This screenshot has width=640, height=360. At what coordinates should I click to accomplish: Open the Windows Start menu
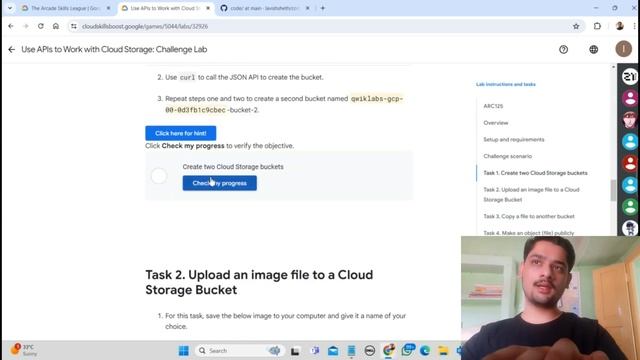(x=184, y=351)
